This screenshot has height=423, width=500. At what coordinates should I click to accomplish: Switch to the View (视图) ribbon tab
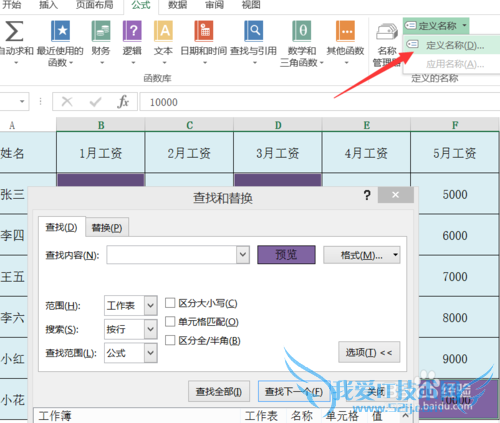(x=251, y=5)
